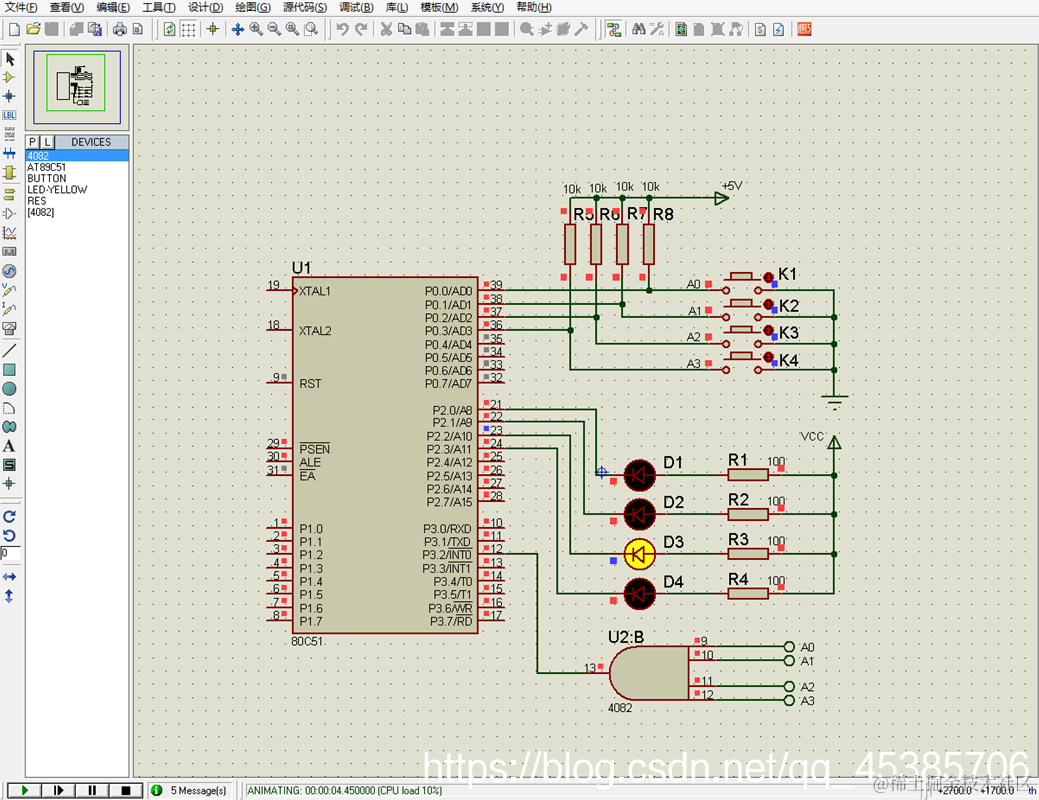Select LED-YELLOW in the devices list
Screen dimensions: 1039x800
(x=57, y=190)
